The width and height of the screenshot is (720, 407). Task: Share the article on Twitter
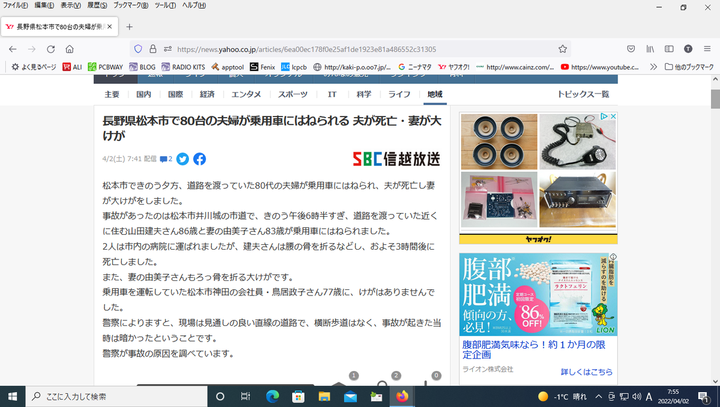(x=183, y=159)
